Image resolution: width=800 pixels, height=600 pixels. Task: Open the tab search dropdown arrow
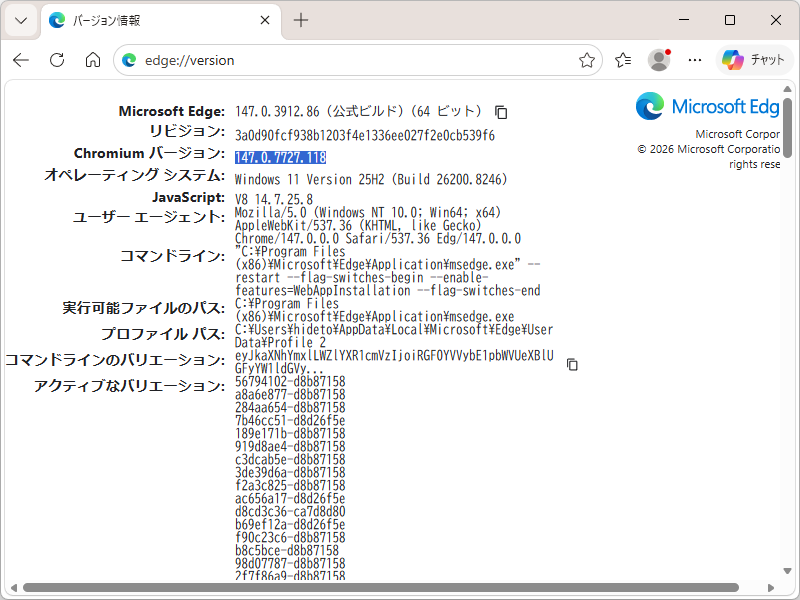20,19
